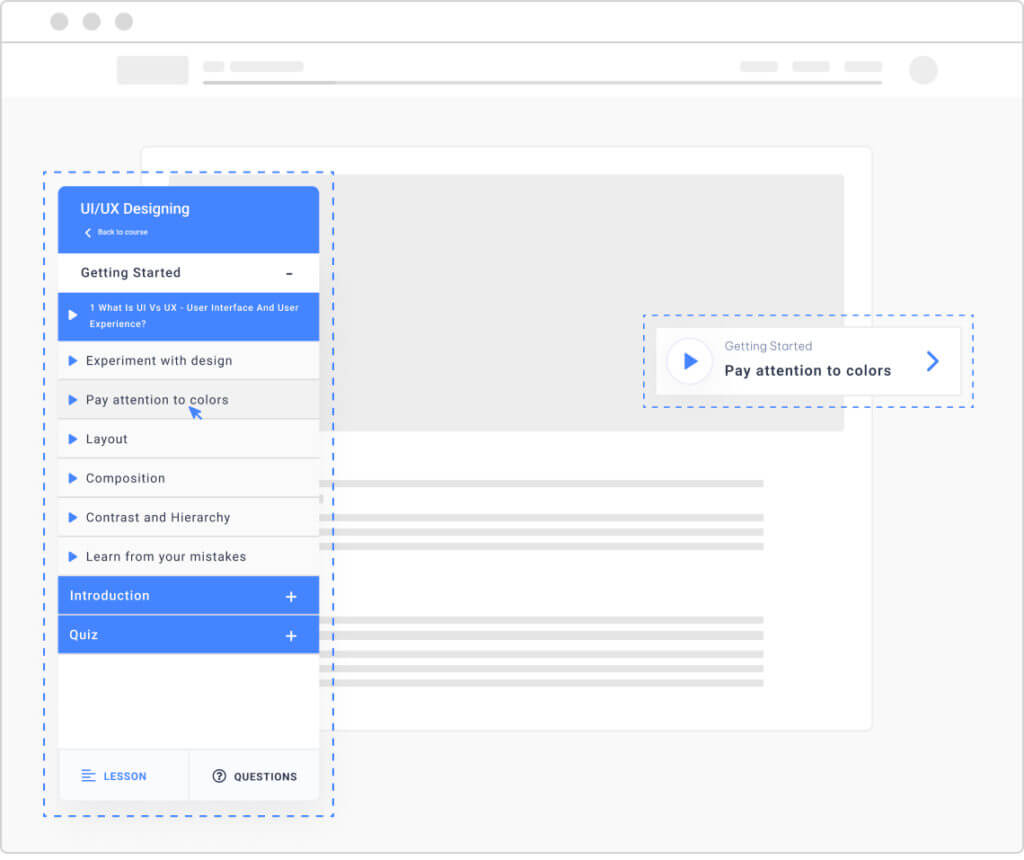The image size is (1024, 860).
Task: Open the Composition lesson
Action: [189, 478]
